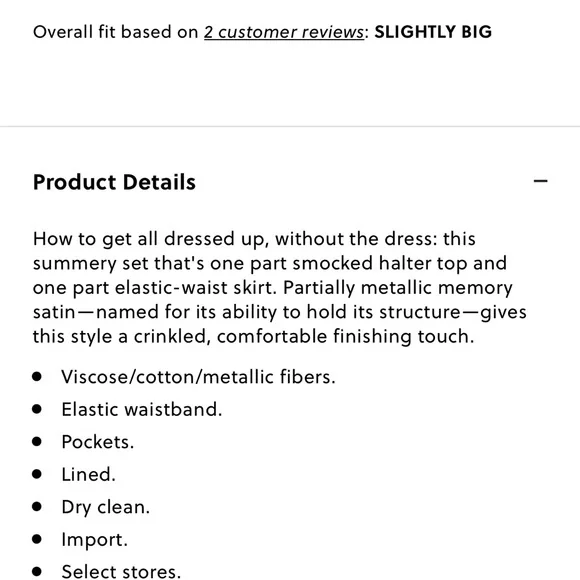Image resolution: width=580 pixels, height=580 pixels.
Task: Select the Elastic waistband list item
Action: tap(142, 409)
